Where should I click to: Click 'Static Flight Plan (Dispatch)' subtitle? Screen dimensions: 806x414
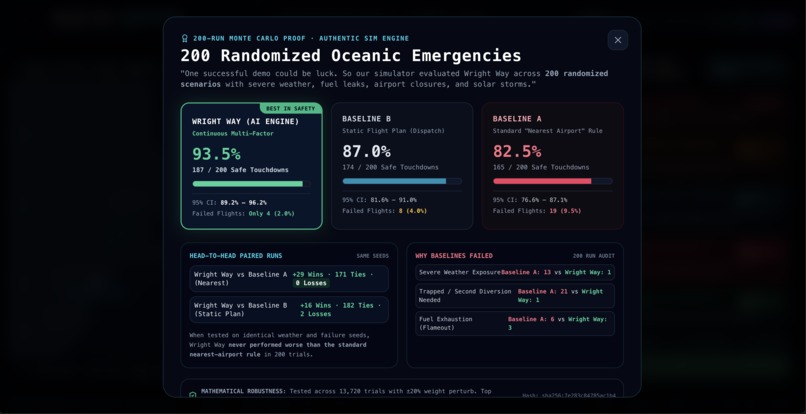coord(394,131)
